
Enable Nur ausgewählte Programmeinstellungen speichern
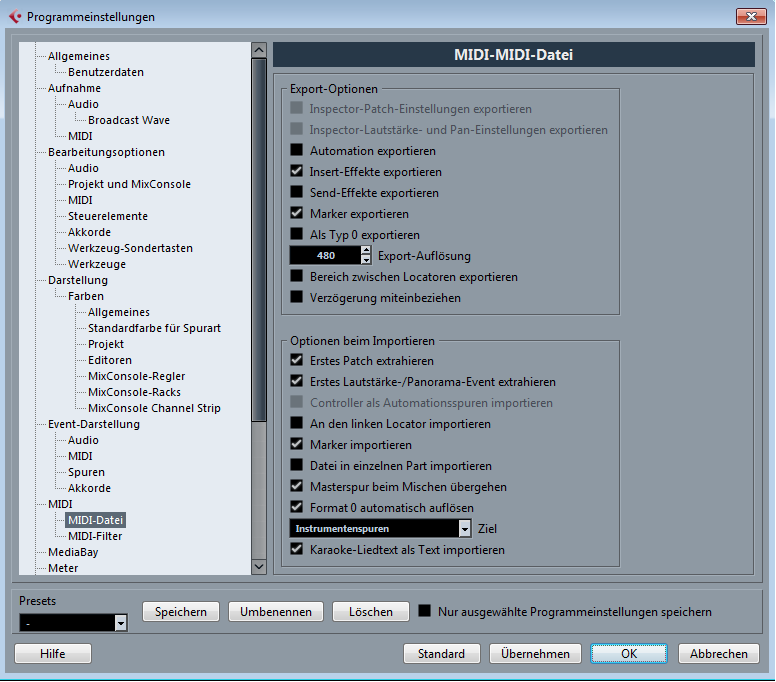pos(425,611)
